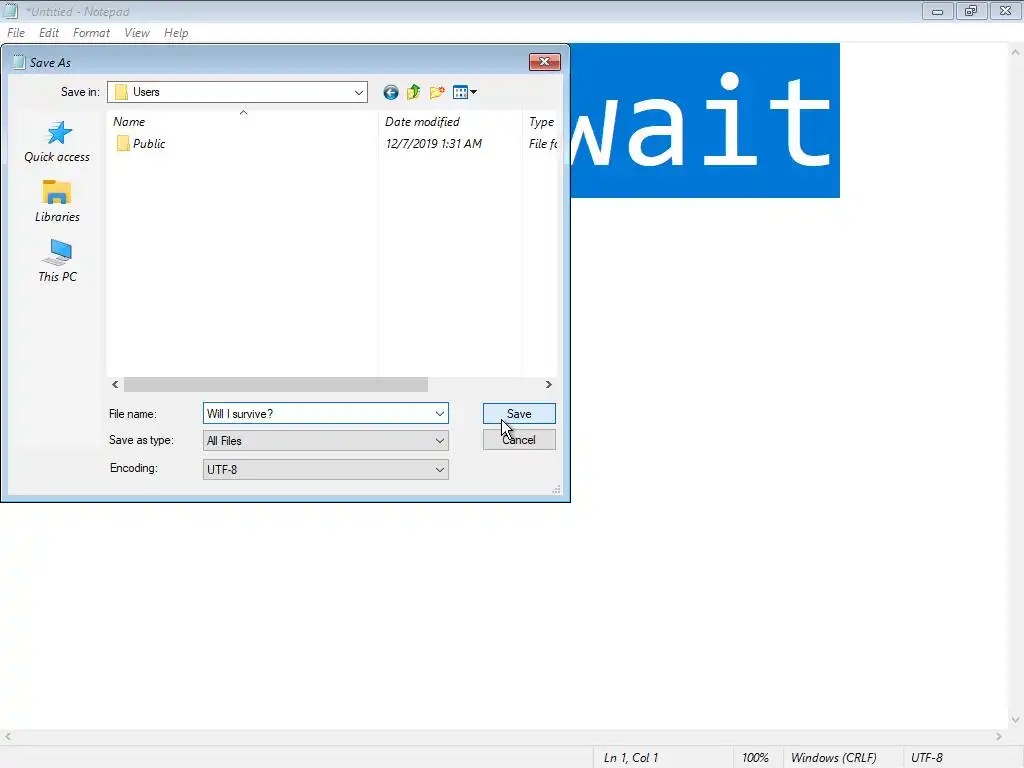
Task: Click the Save As dialog title icon
Action: (19, 62)
